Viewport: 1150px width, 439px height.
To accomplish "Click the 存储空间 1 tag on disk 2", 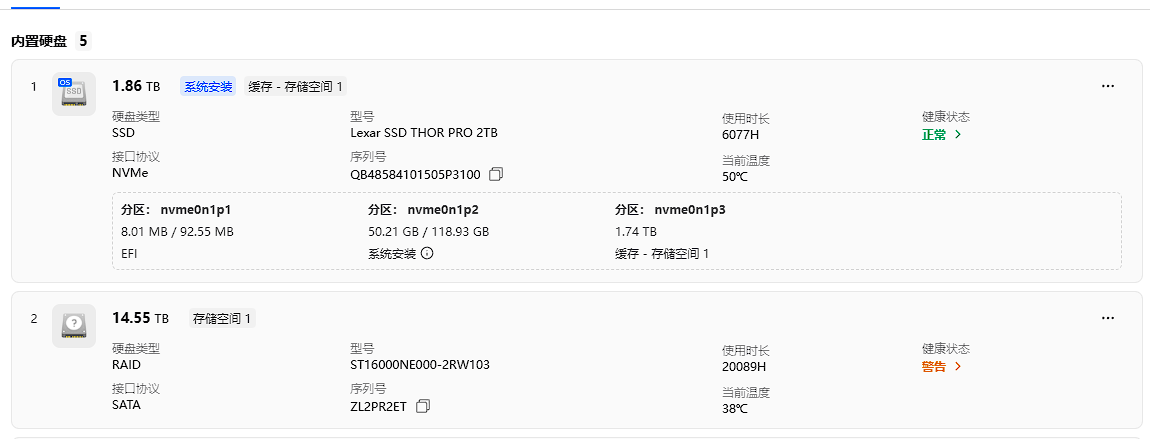I will pos(222,319).
